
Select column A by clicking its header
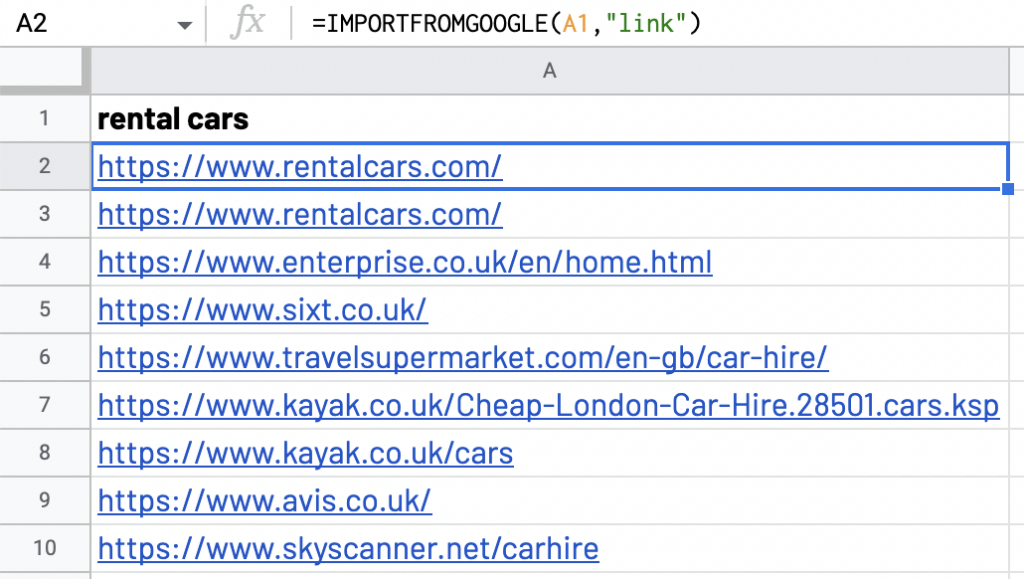549,70
